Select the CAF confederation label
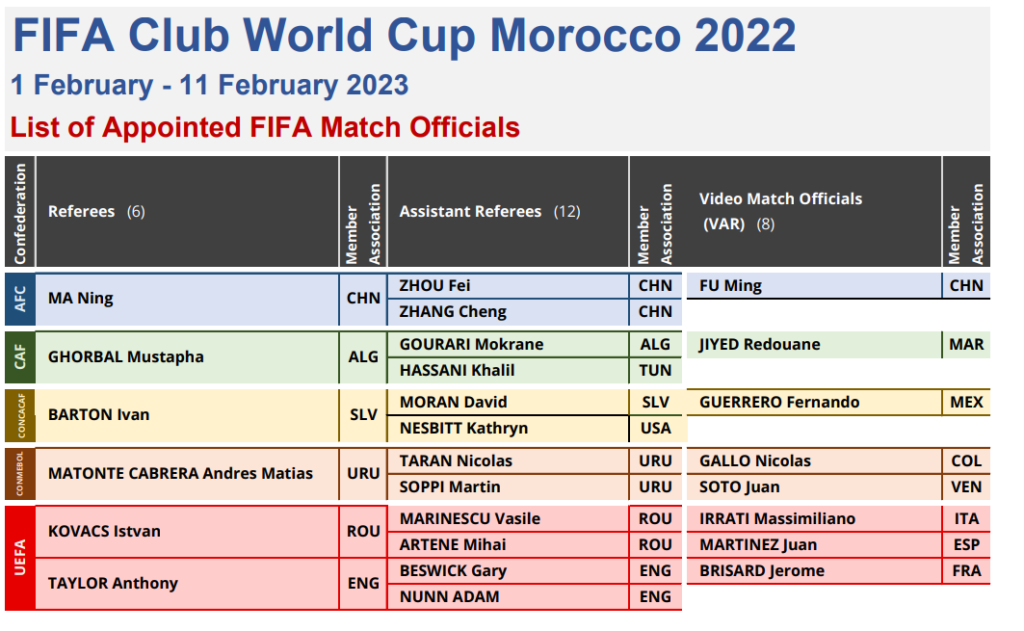Image resolution: width=1024 pixels, height=631 pixels. [x=20, y=357]
